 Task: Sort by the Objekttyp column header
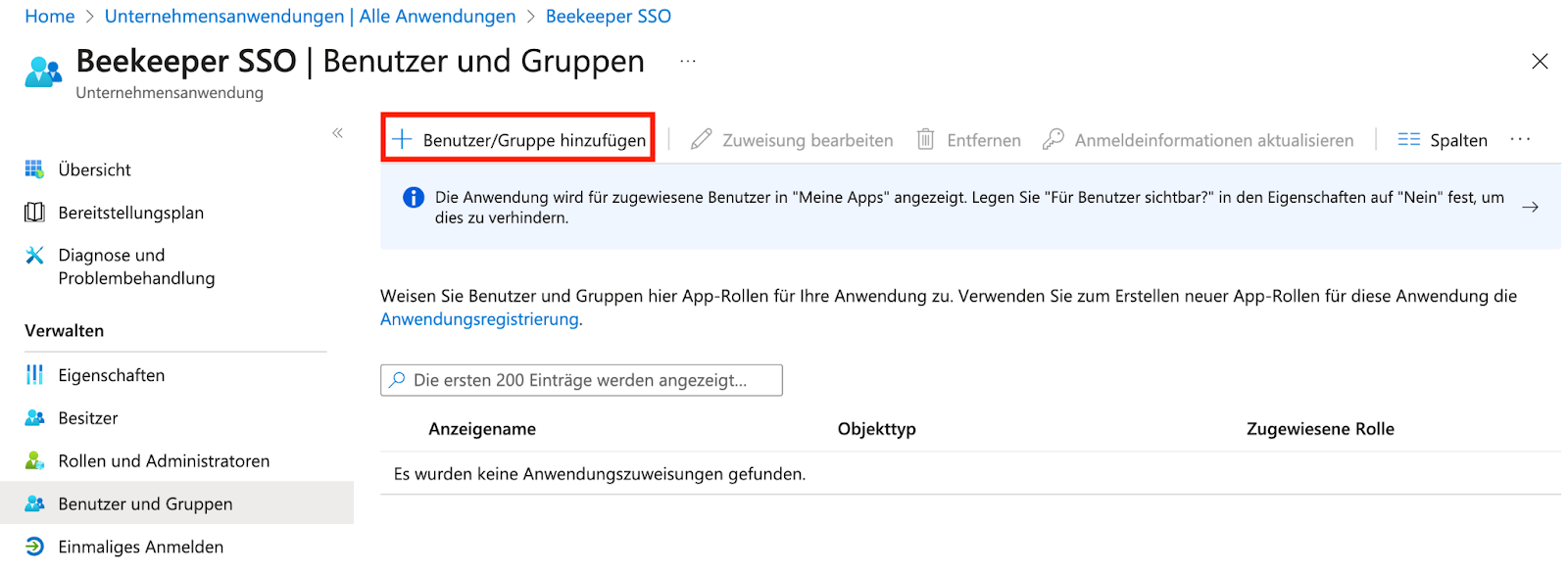click(x=877, y=429)
